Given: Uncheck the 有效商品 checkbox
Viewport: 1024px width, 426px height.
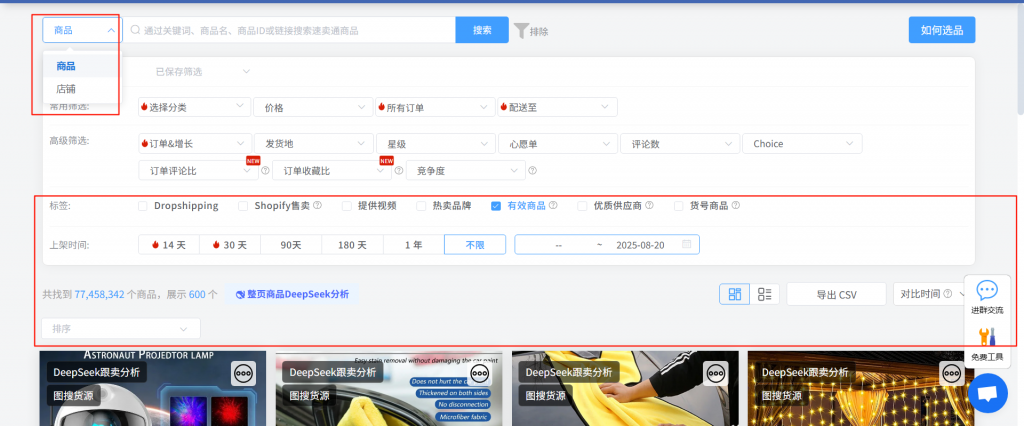Looking at the screenshot, I should (x=496, y=206).
